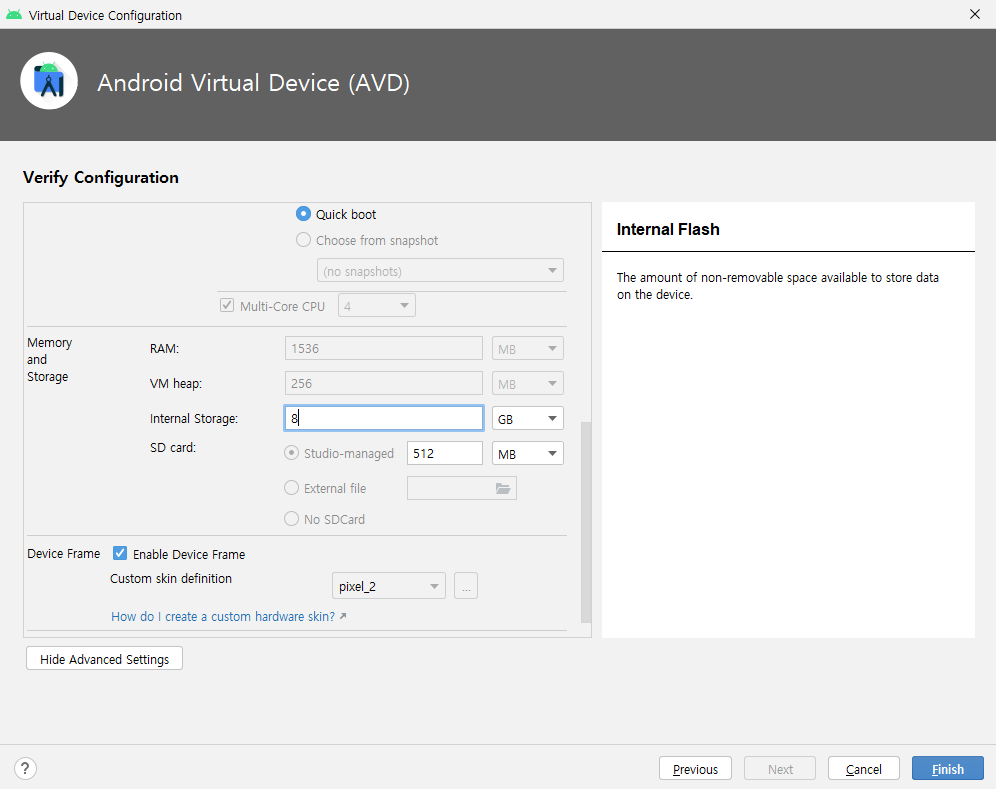Browse external SD card file folder icon

point(502,488)
